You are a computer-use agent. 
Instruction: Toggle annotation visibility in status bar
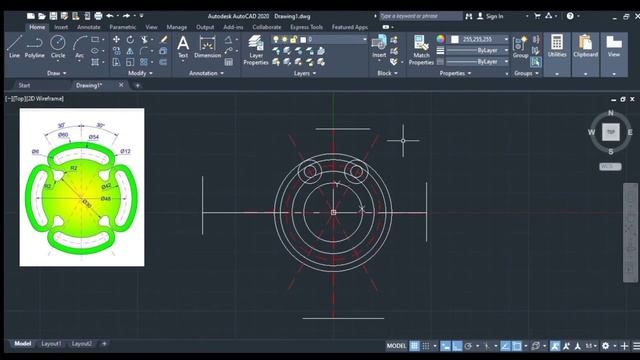coord(555,346)
